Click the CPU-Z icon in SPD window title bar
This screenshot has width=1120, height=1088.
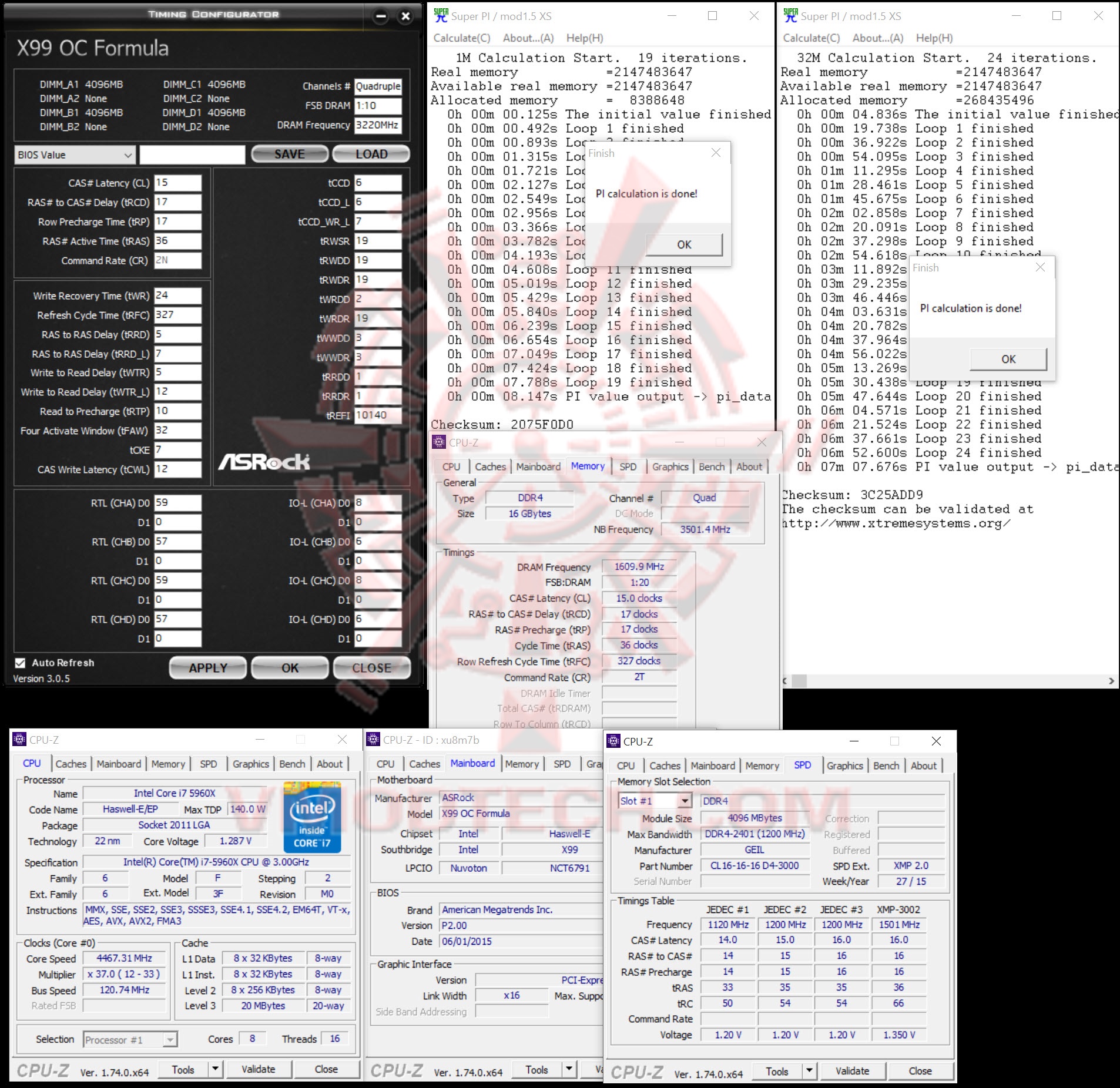tap(613, 741)
